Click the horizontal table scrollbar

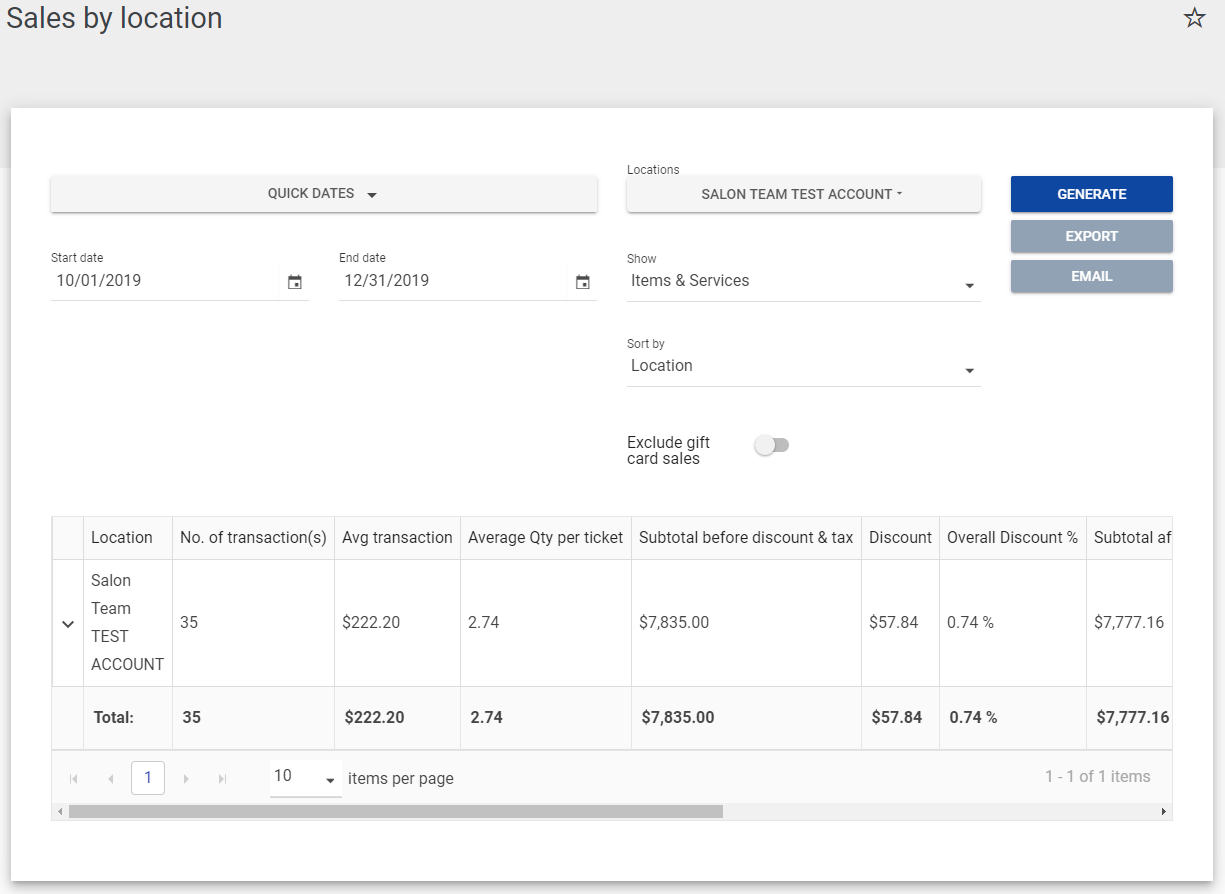[395, 812]
